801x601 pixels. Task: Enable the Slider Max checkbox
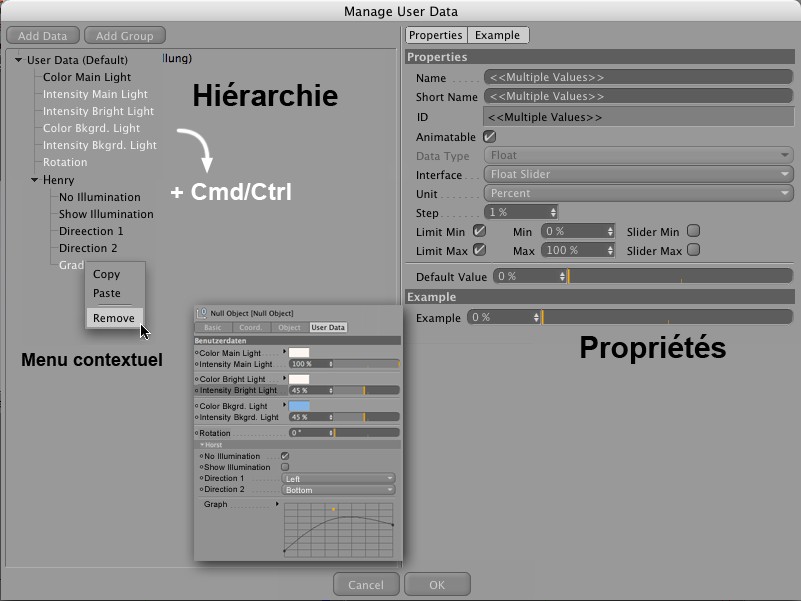pos(693,250)
